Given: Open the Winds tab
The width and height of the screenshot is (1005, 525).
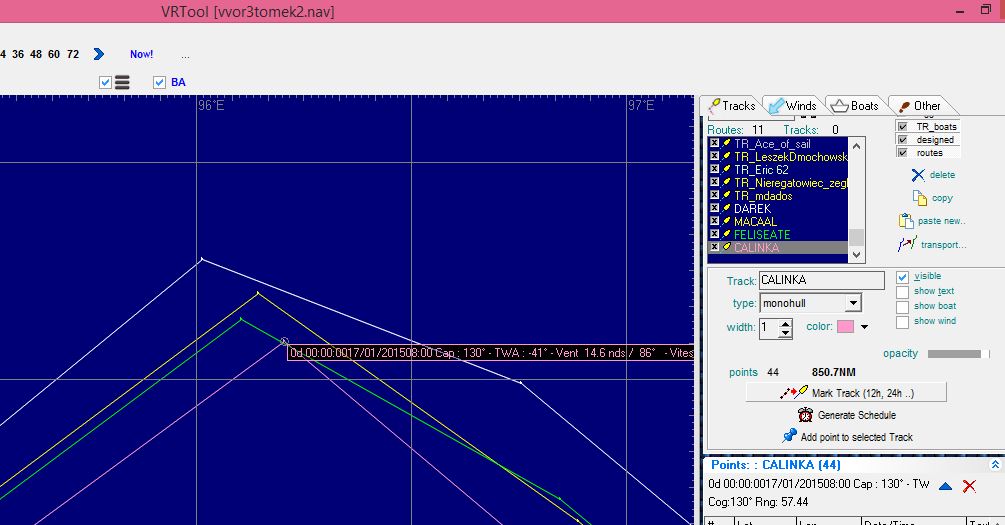Looking at the screenshot, I should click(792, 106).
